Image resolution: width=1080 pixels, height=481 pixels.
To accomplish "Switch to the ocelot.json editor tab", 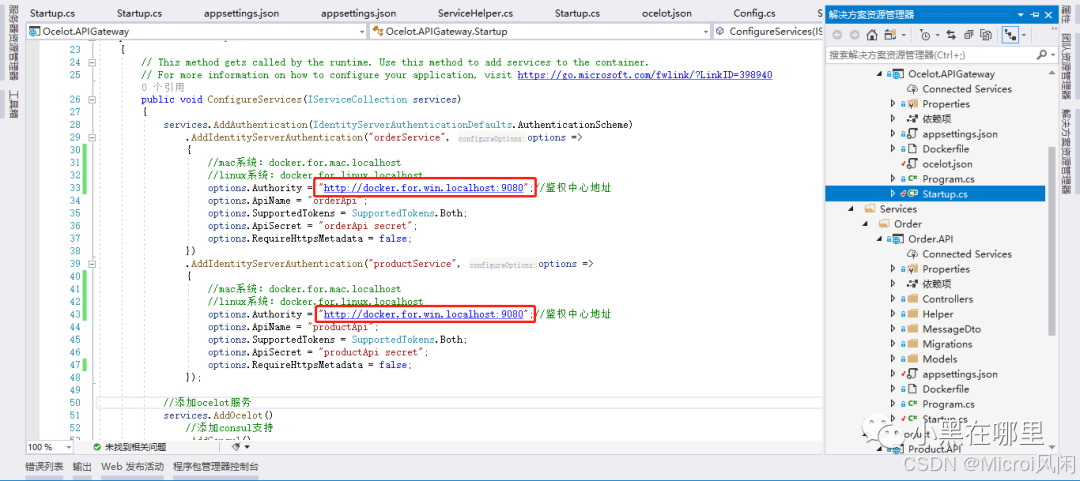I will click(x=666, y=13).
